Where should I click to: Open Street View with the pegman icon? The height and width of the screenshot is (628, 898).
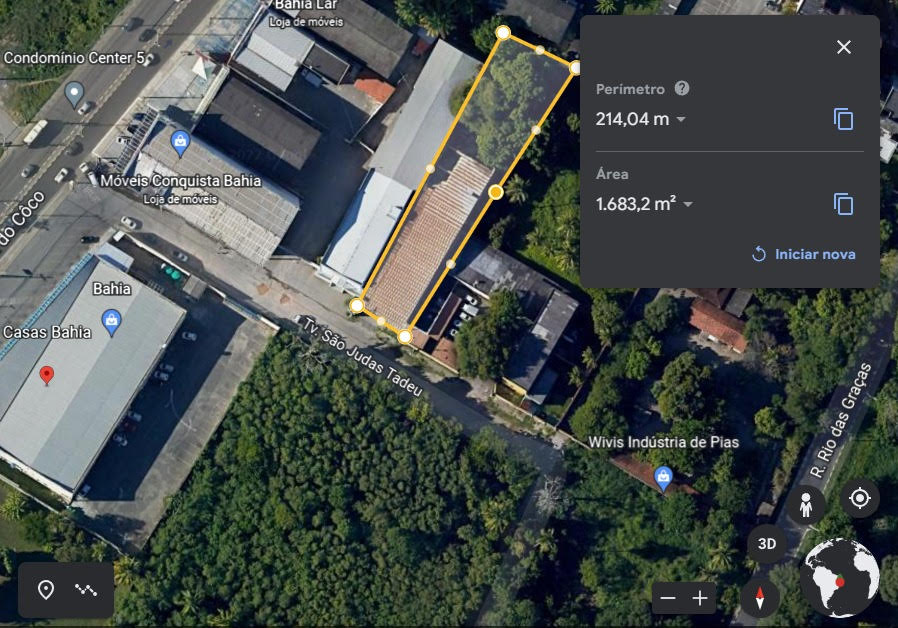[x=805, y=505]
